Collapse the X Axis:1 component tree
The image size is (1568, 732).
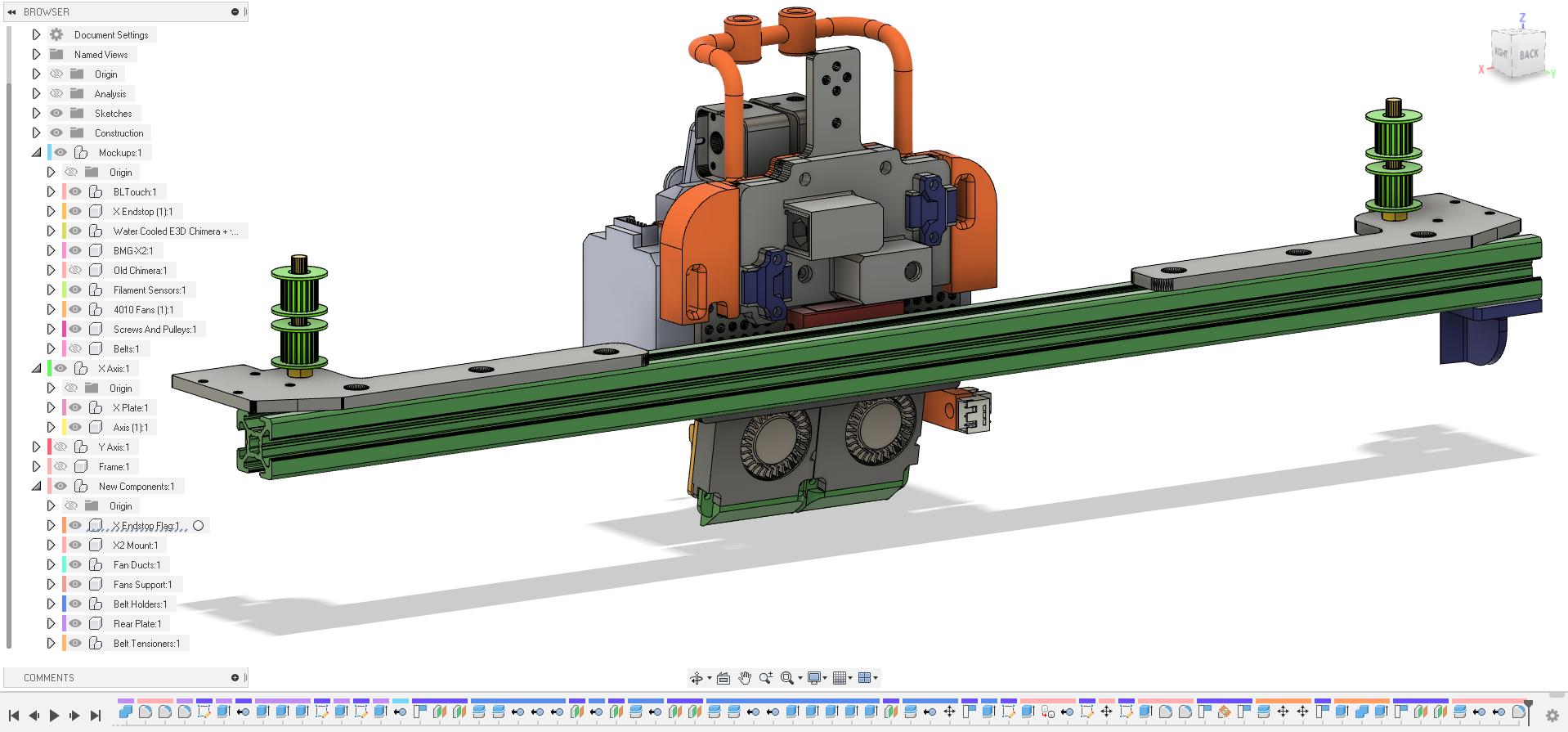(36, 368)
